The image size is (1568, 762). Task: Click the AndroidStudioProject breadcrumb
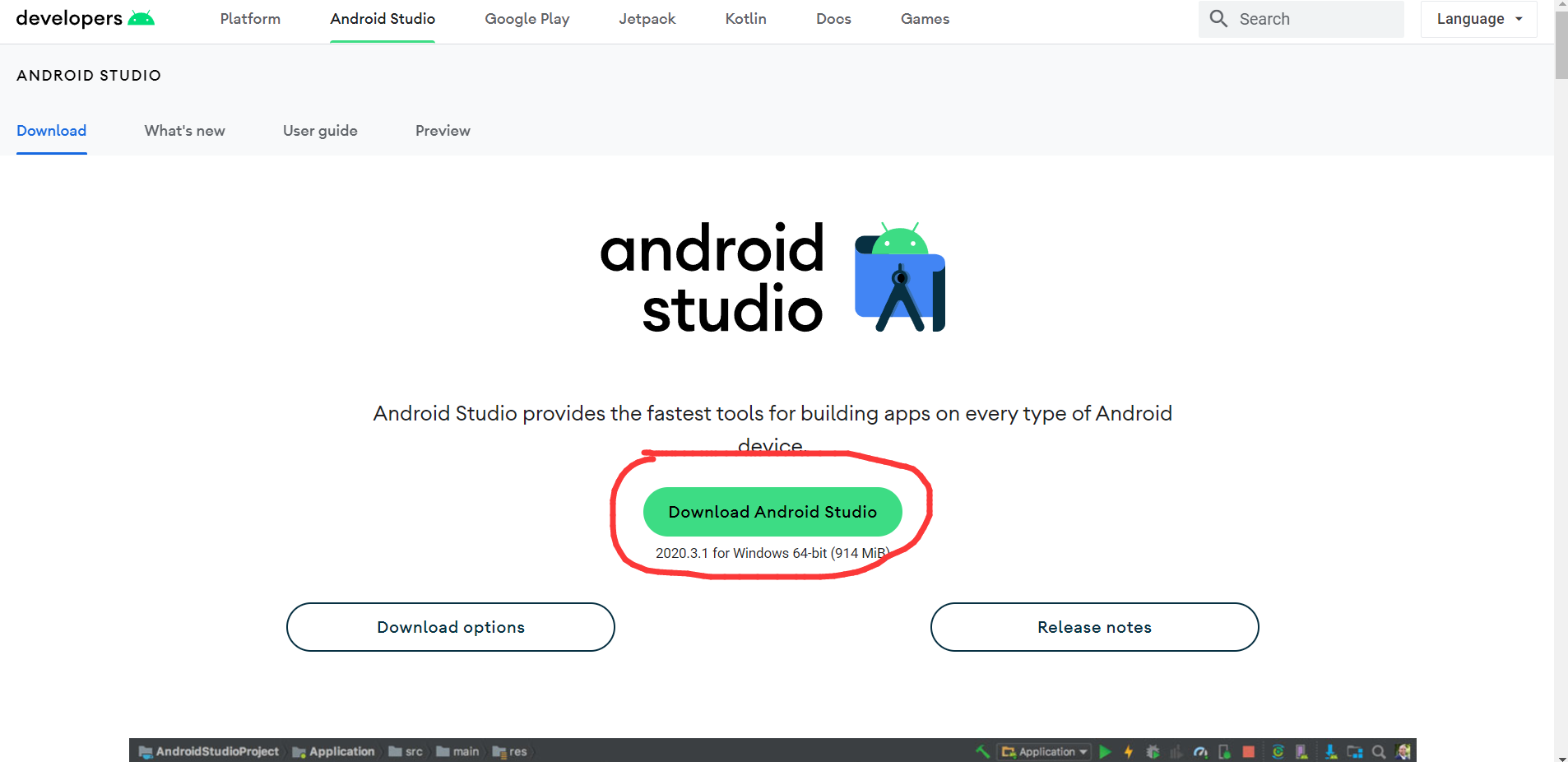(x=209, y=751)
